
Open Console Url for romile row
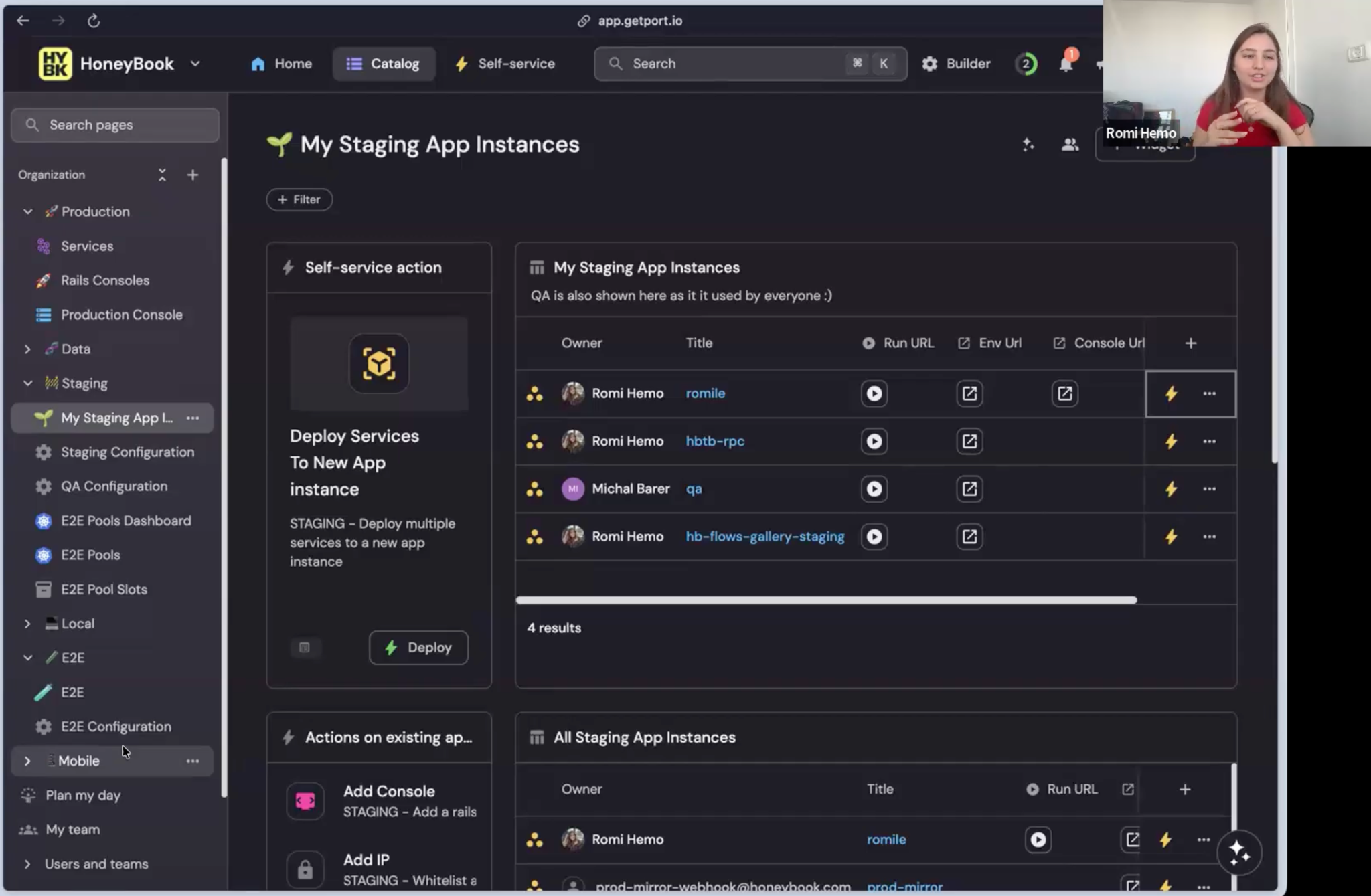click(1064, 393)
